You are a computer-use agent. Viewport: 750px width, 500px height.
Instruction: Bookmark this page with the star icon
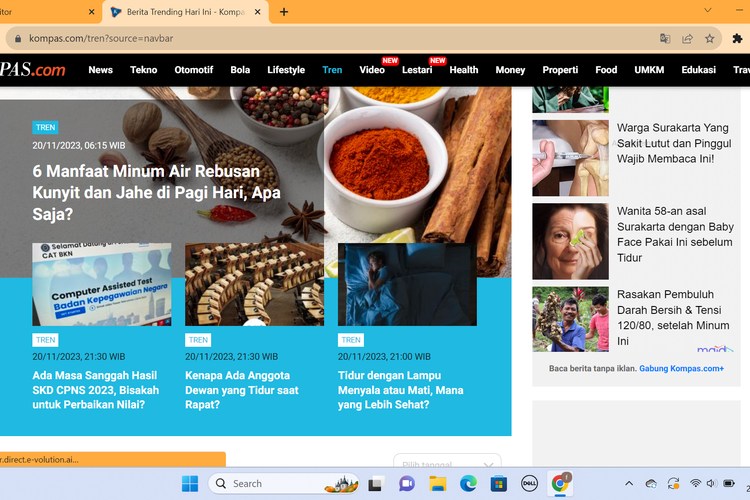710,39
